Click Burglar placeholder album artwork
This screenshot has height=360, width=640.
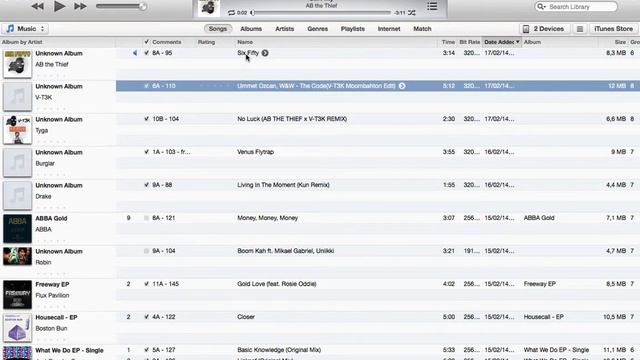coord(18,163)
